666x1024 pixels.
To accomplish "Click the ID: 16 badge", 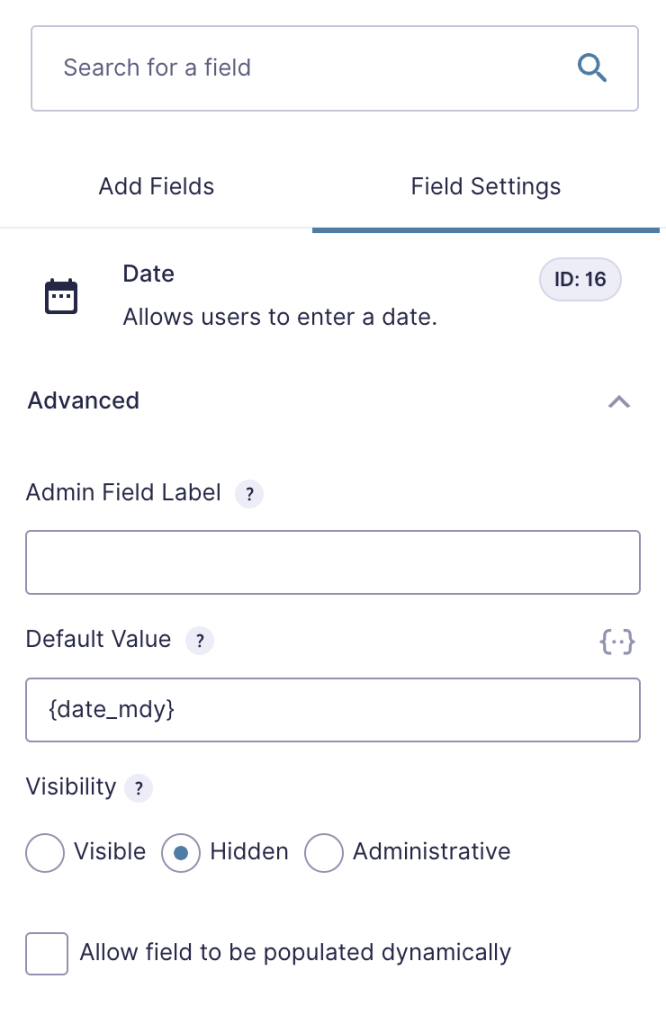I will [580, 279].
